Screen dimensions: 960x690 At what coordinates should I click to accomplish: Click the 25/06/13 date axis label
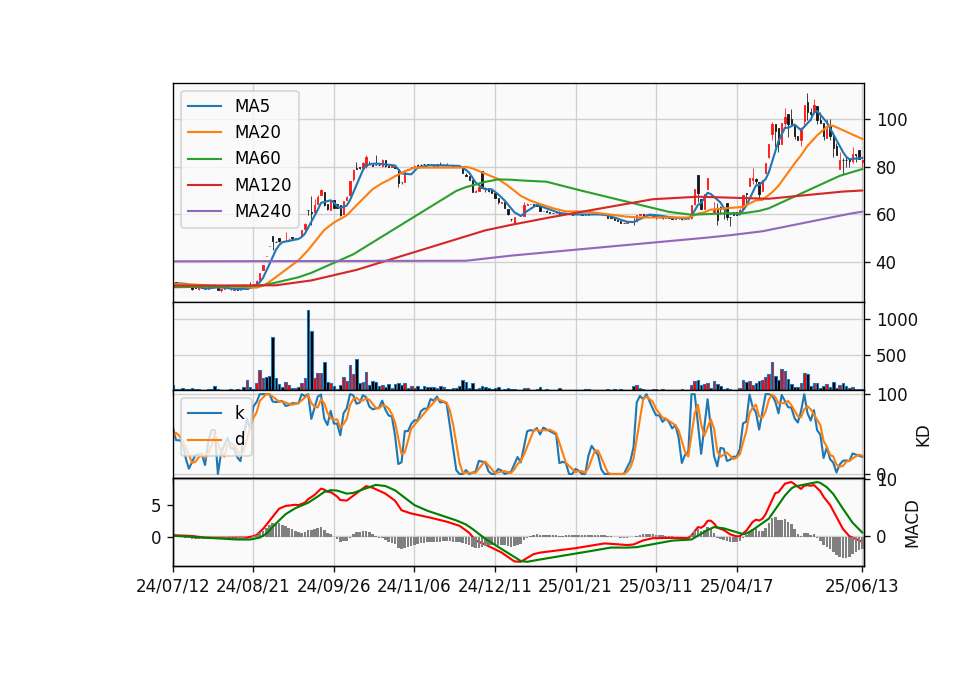tap(861, 586)
